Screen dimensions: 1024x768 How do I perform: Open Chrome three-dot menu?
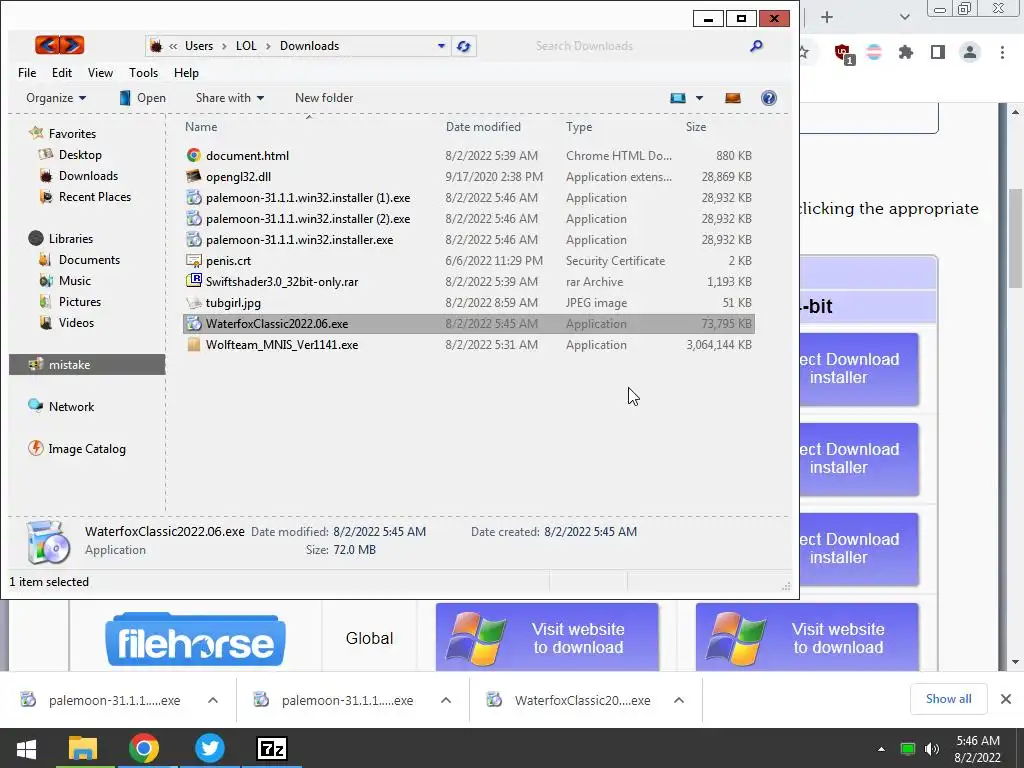1002,52
